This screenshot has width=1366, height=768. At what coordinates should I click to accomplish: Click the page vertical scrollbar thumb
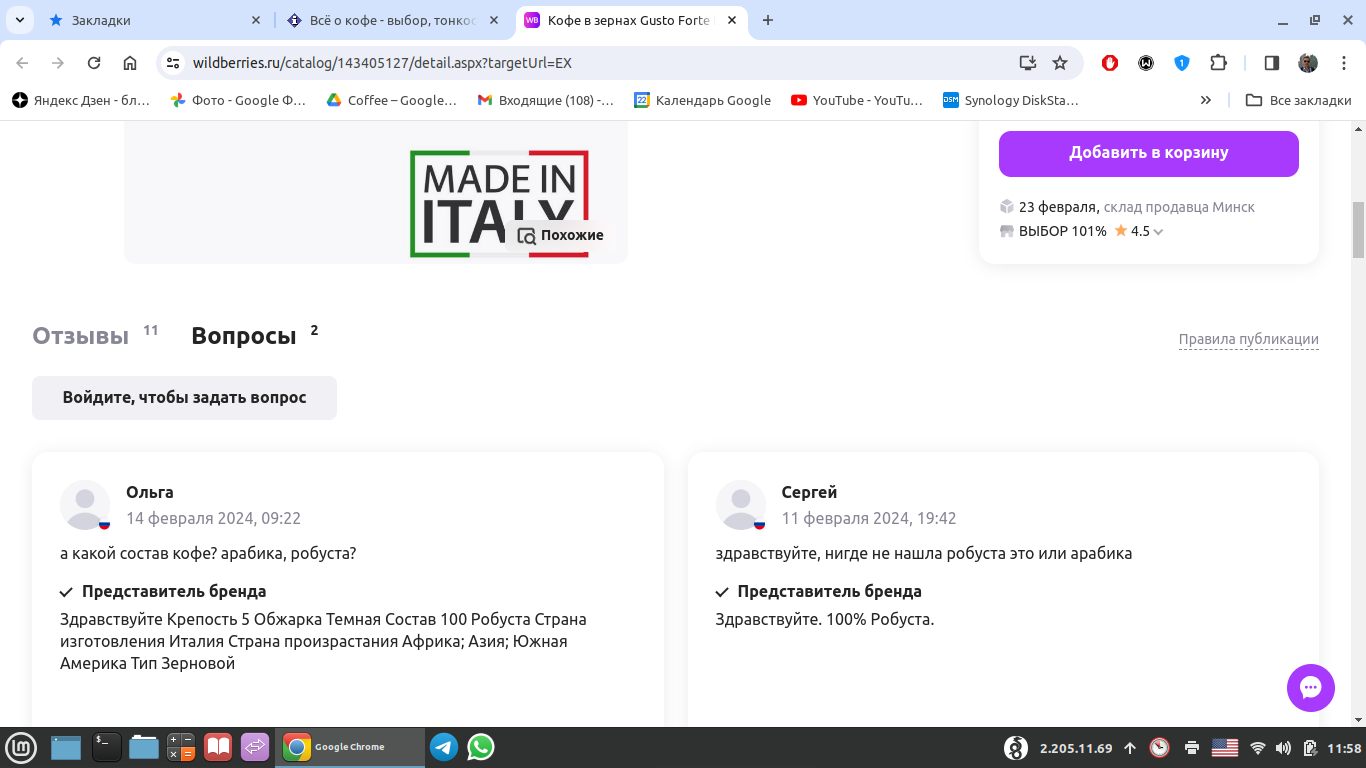tap(1358, 230)
